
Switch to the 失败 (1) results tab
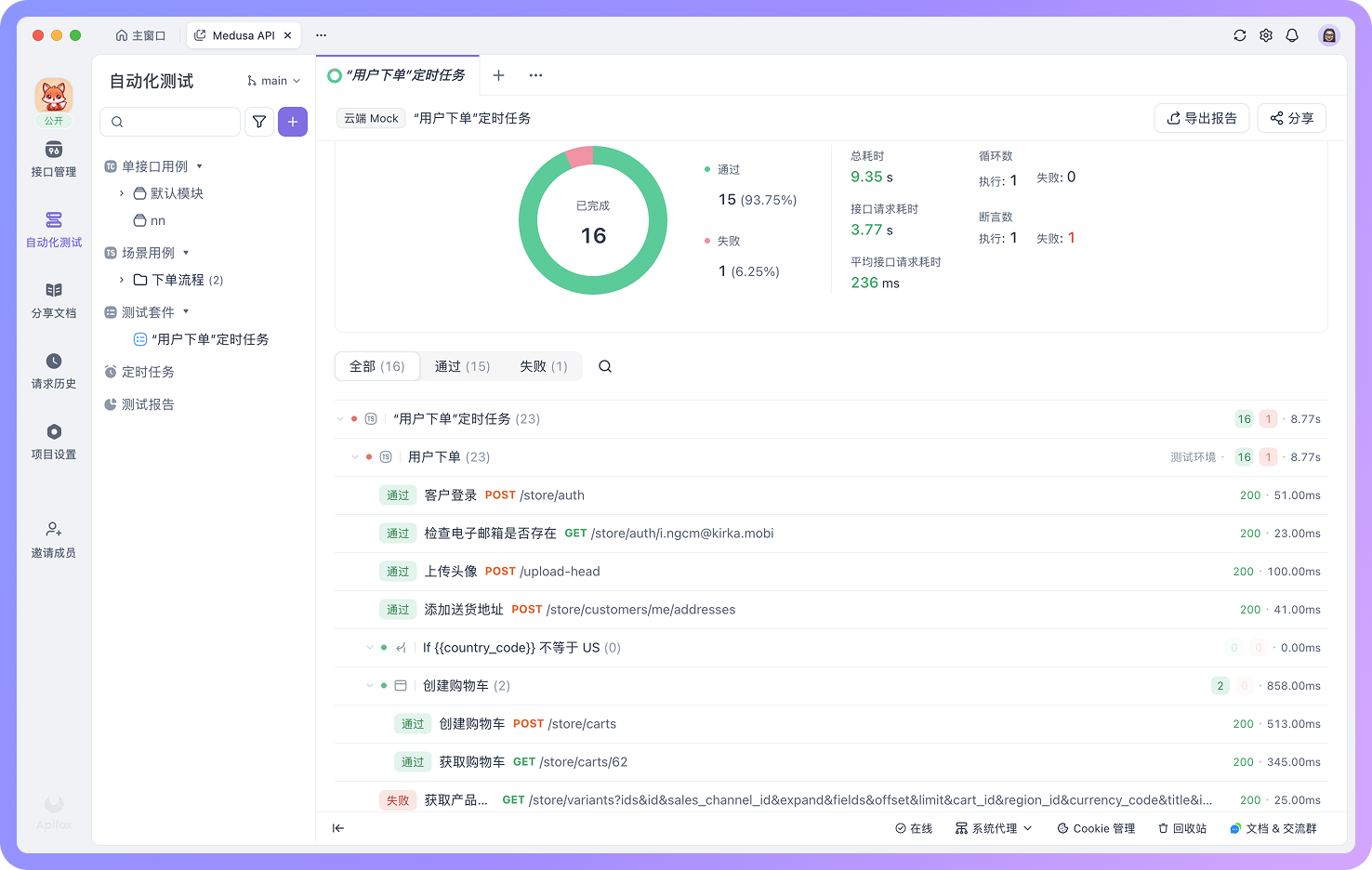pos(543,366)
